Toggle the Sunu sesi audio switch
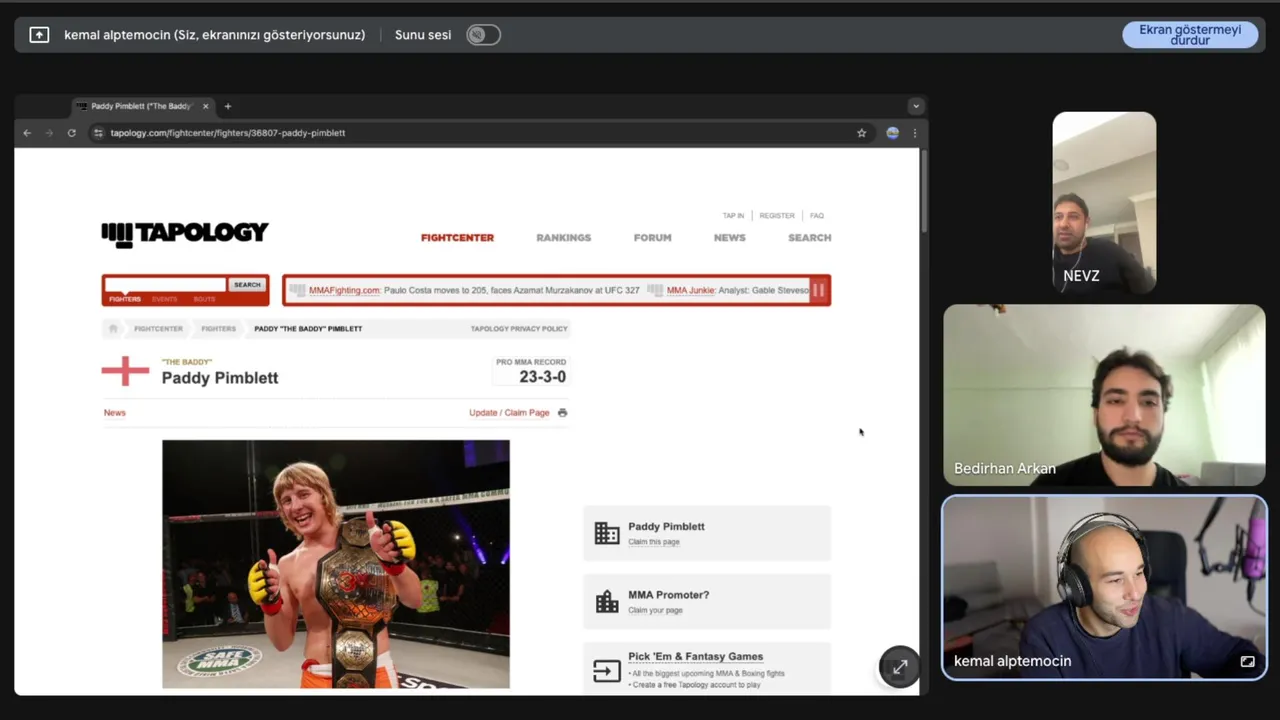Screen dimensions: 1280x720 [484, 35]
